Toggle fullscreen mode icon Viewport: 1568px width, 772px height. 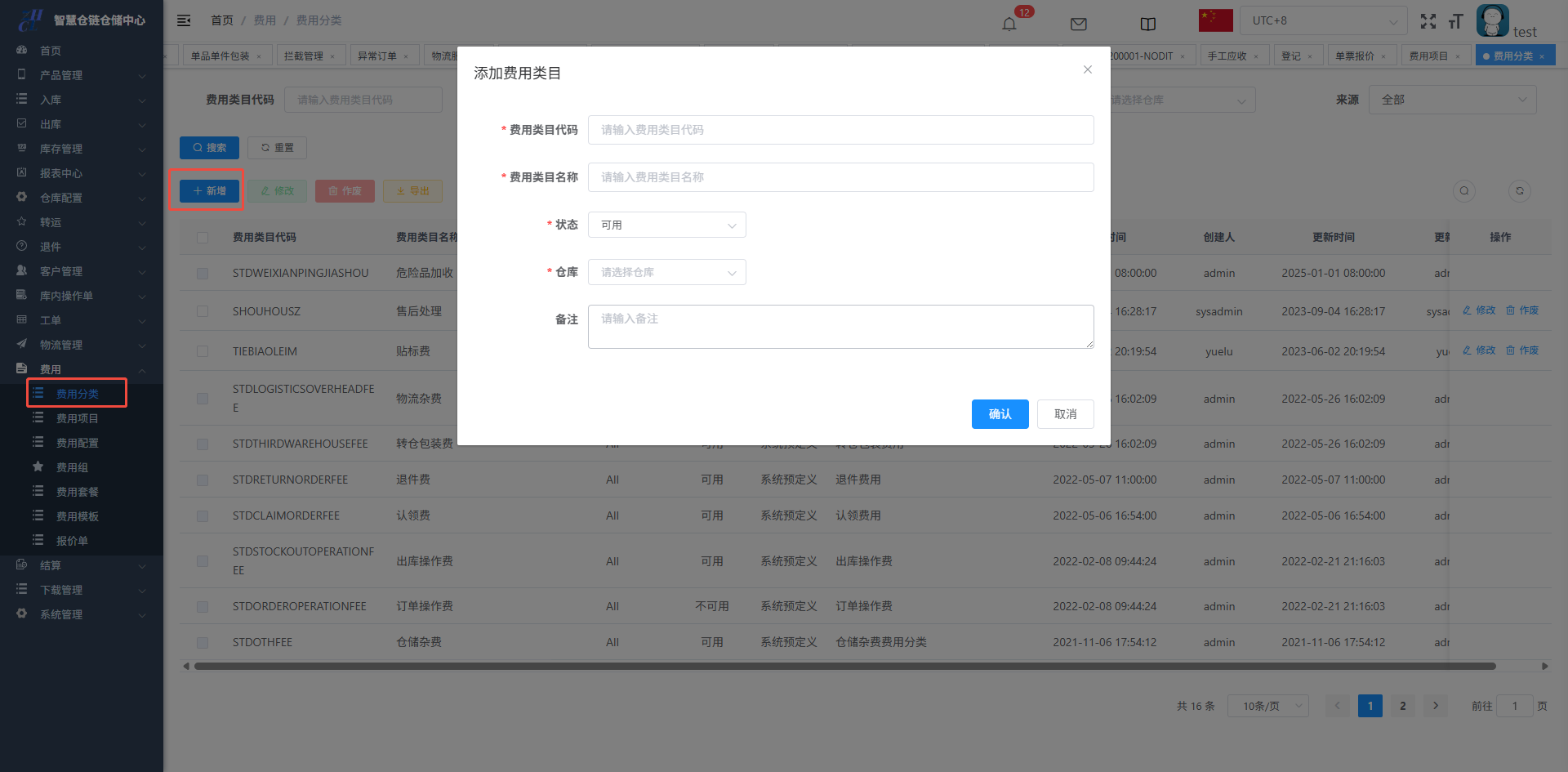click(x=1428, y=22)
